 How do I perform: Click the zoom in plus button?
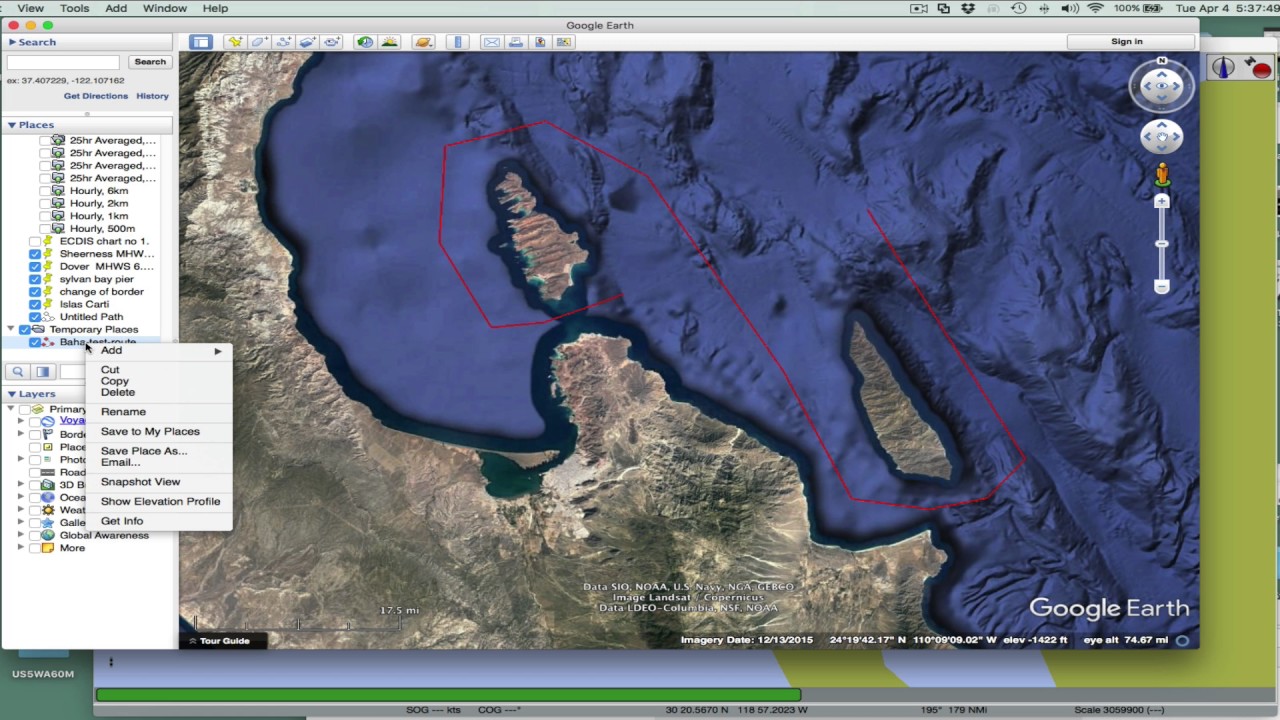tap(1161, 201)
